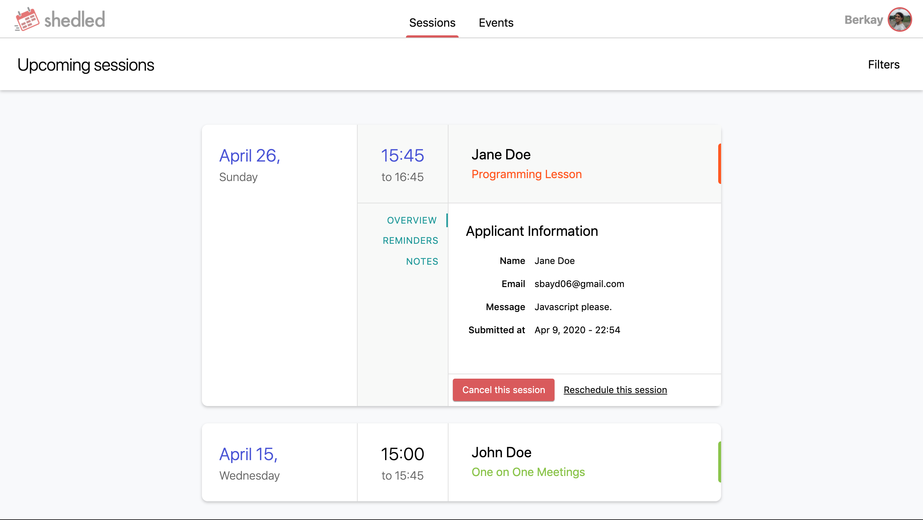This screenshot has height=520, width=923.
Task: Click the shedled calendar logo icon
Action: coord(26,19)
